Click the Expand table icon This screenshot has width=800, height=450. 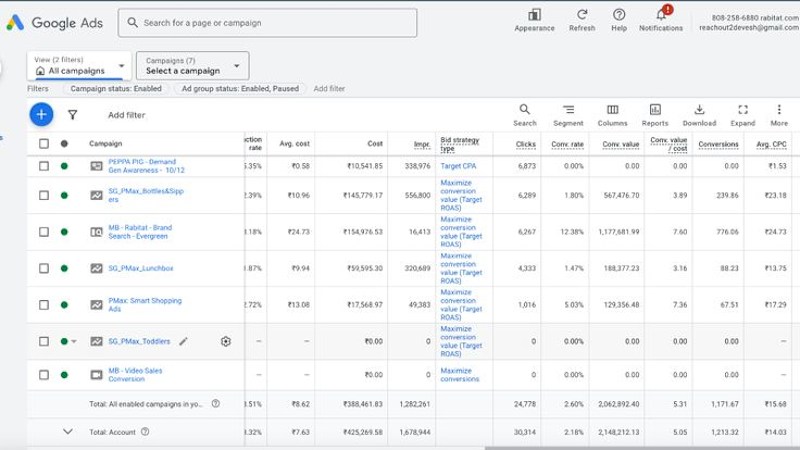(x=743, y=109)
